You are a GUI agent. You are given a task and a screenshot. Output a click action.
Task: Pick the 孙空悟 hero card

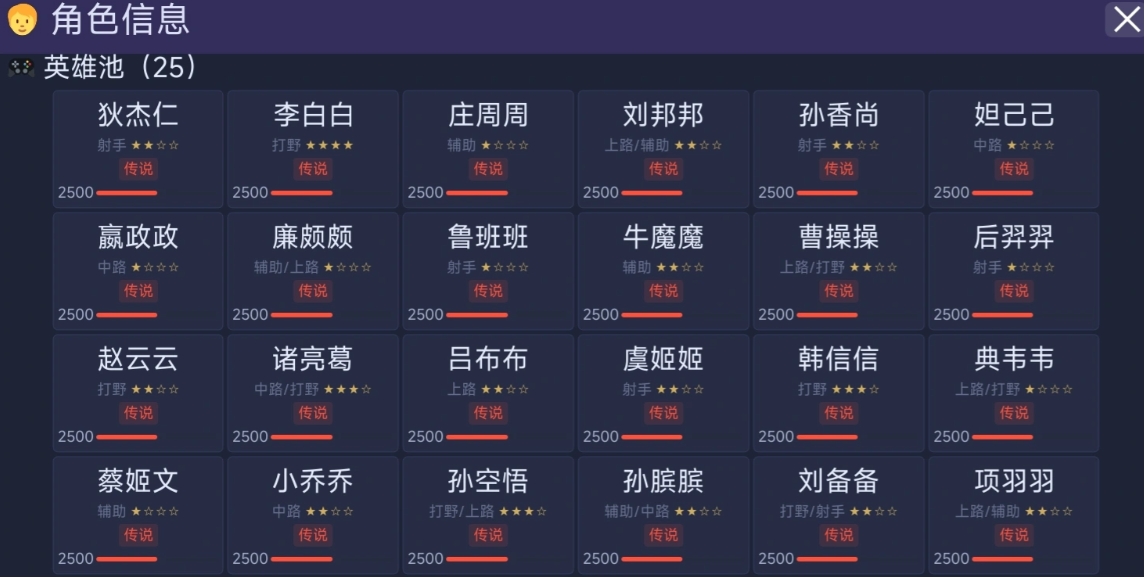point(488,515)
